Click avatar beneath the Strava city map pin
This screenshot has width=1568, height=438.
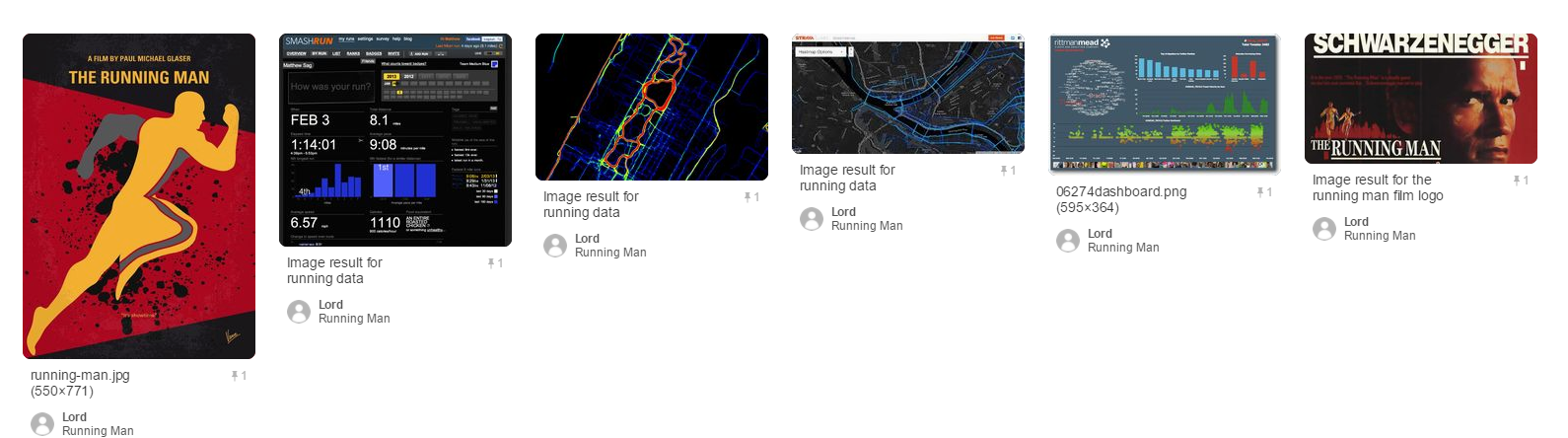[812, 219]
